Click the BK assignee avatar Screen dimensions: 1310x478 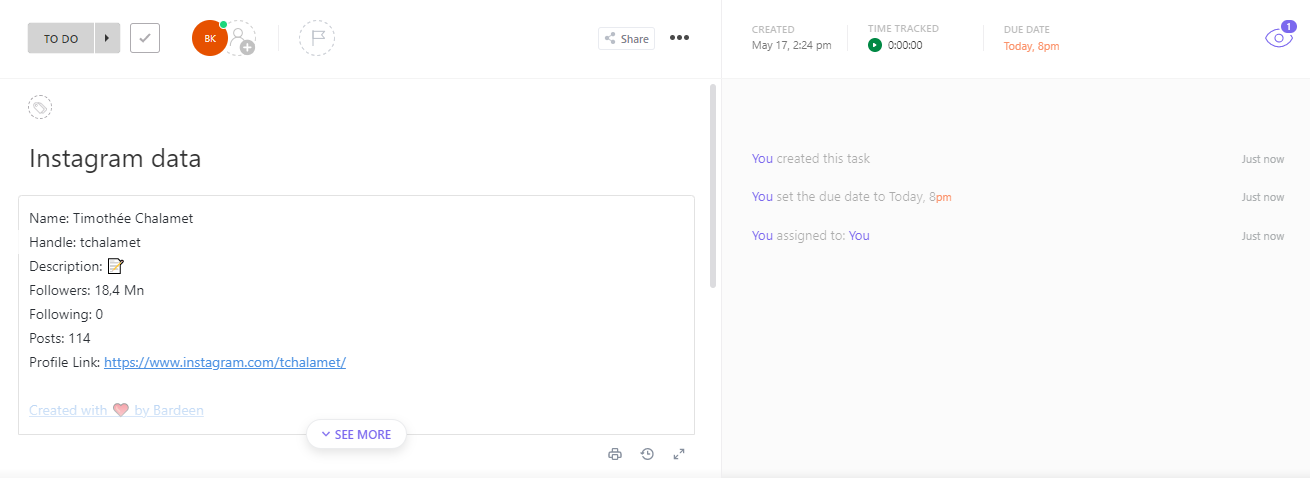(x=210, y=38)
